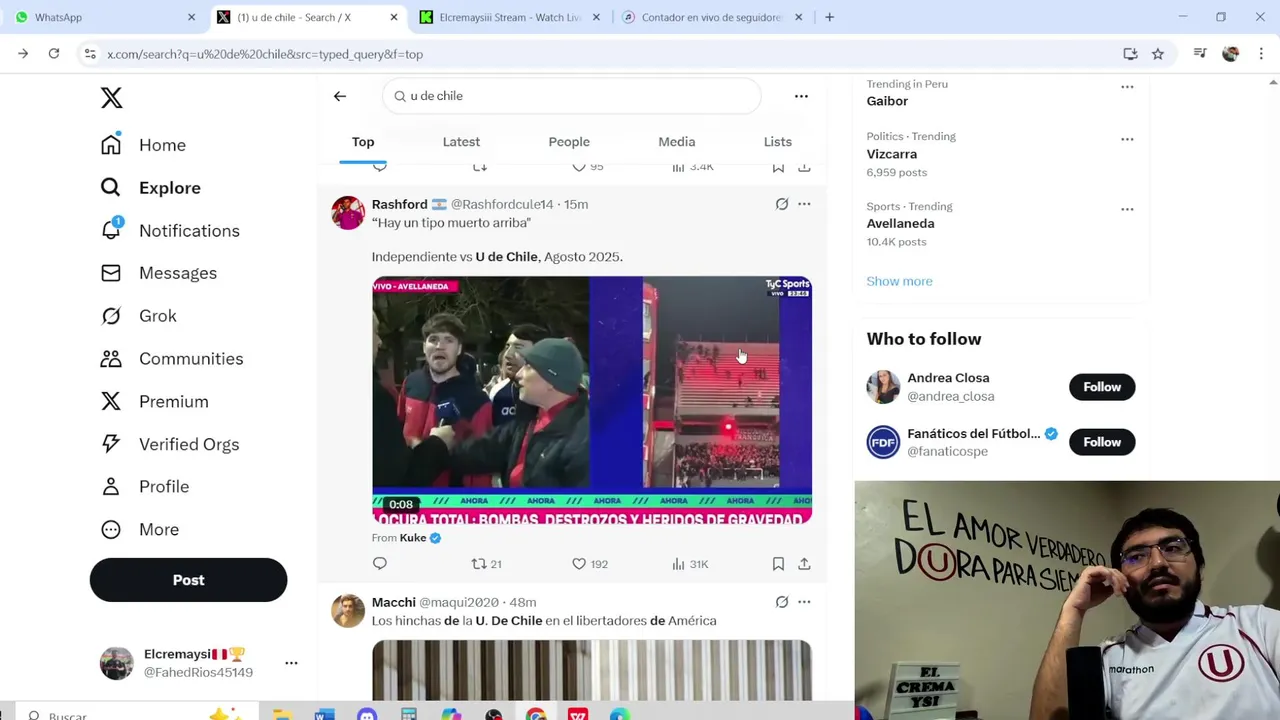Open Verified Orgs lightning icon
Screen dimensions: 1280x720
point(111,444)
